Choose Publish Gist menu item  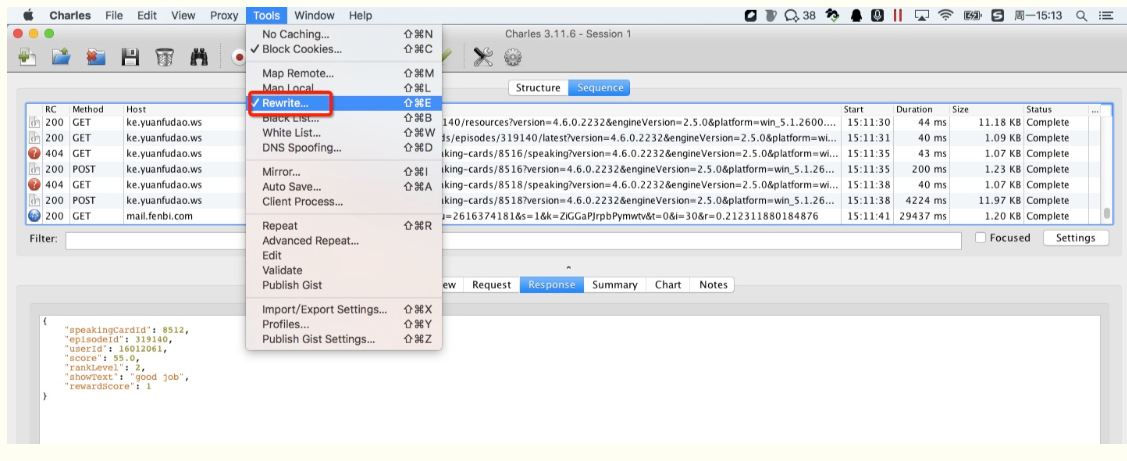point(344,286)
